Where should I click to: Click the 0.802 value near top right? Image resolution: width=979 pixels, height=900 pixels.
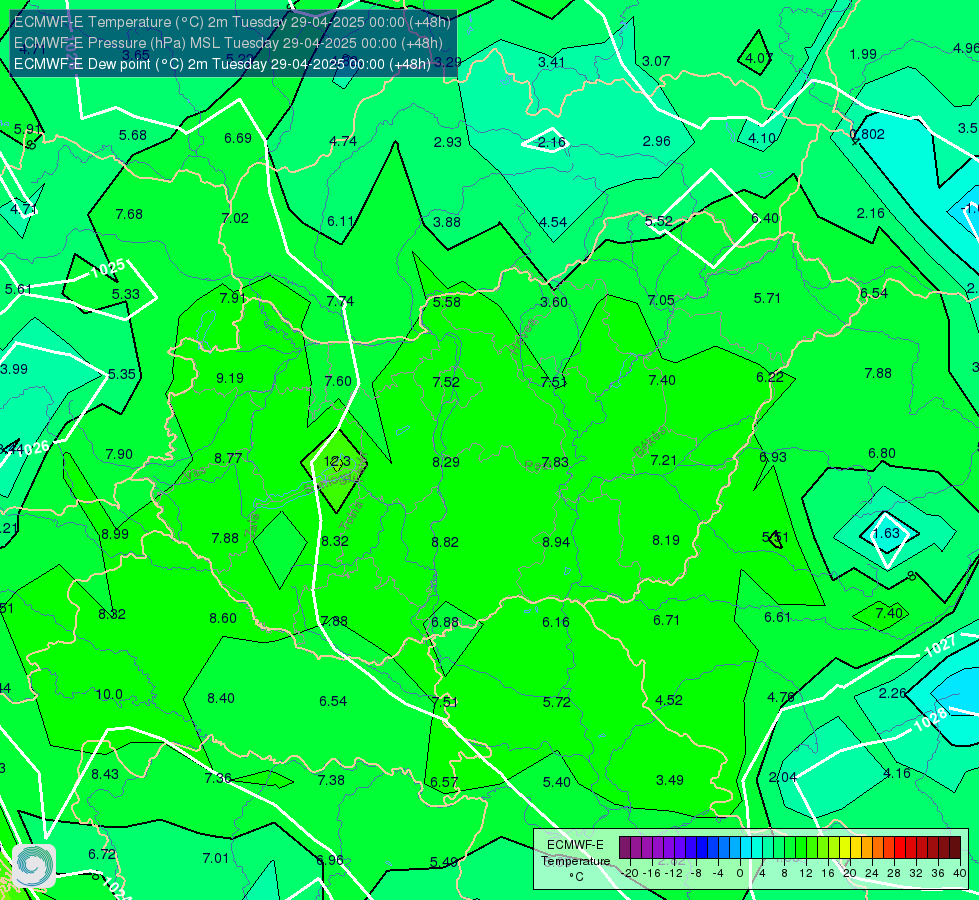pyautogui.click(x=868, y=134)
